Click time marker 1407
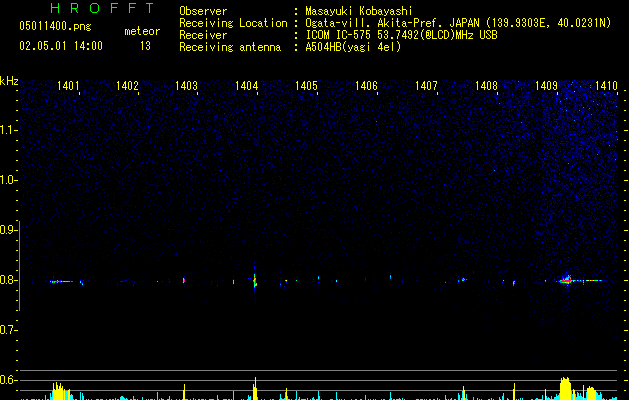Viewport: 629px width, 400px height. [x=426, y=86]
